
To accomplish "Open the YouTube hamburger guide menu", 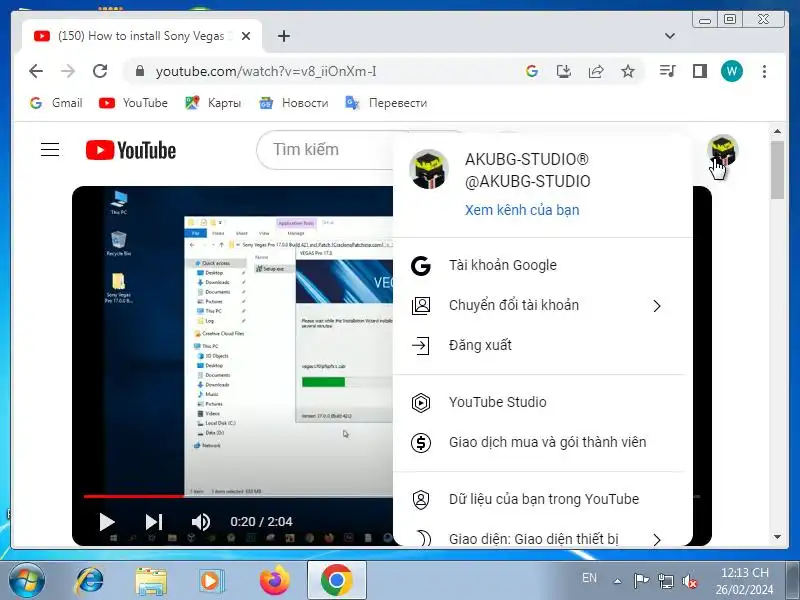I will click(x=50, y=149).
